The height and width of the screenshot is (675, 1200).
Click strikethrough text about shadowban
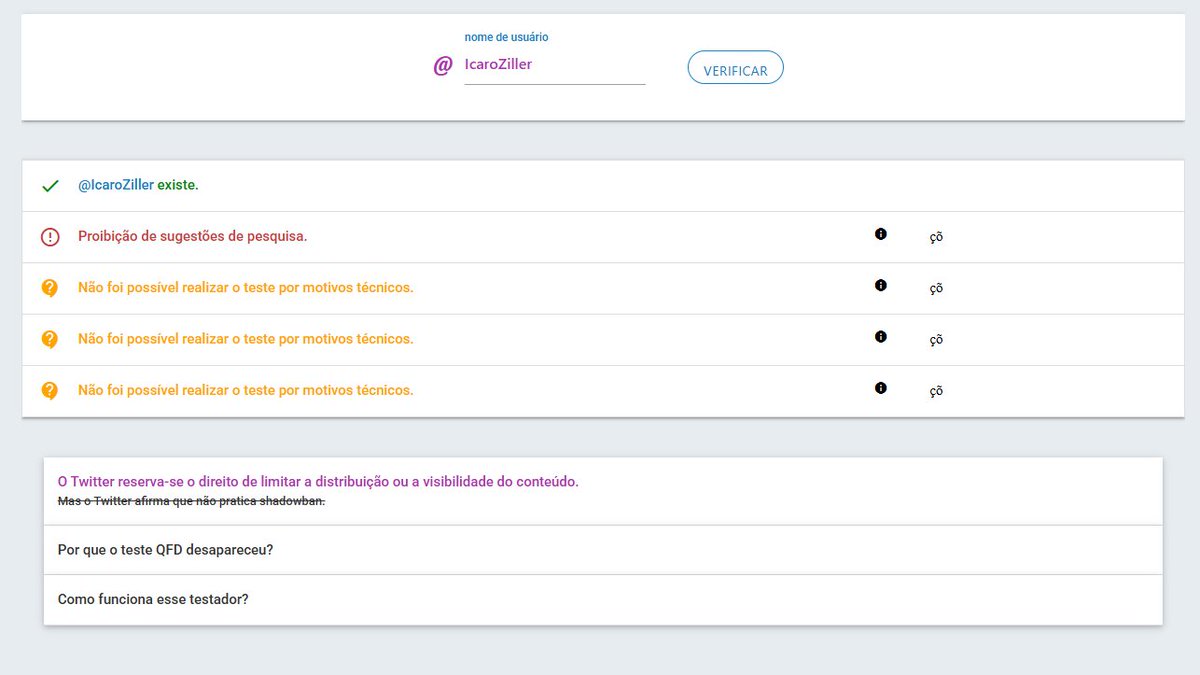[x=192, y=501]
